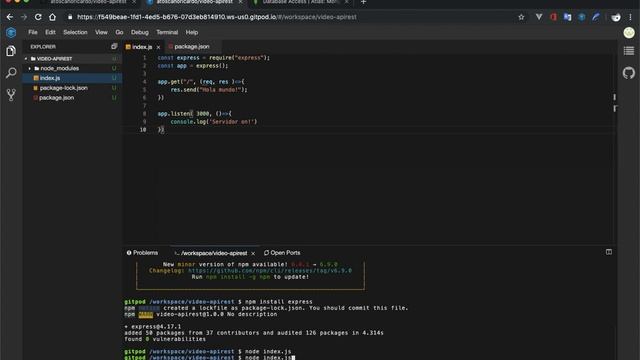This screenshot has height=360, width=640.
Task: Open the Search view in the sidebar
Action: click(x=11, y=73)
